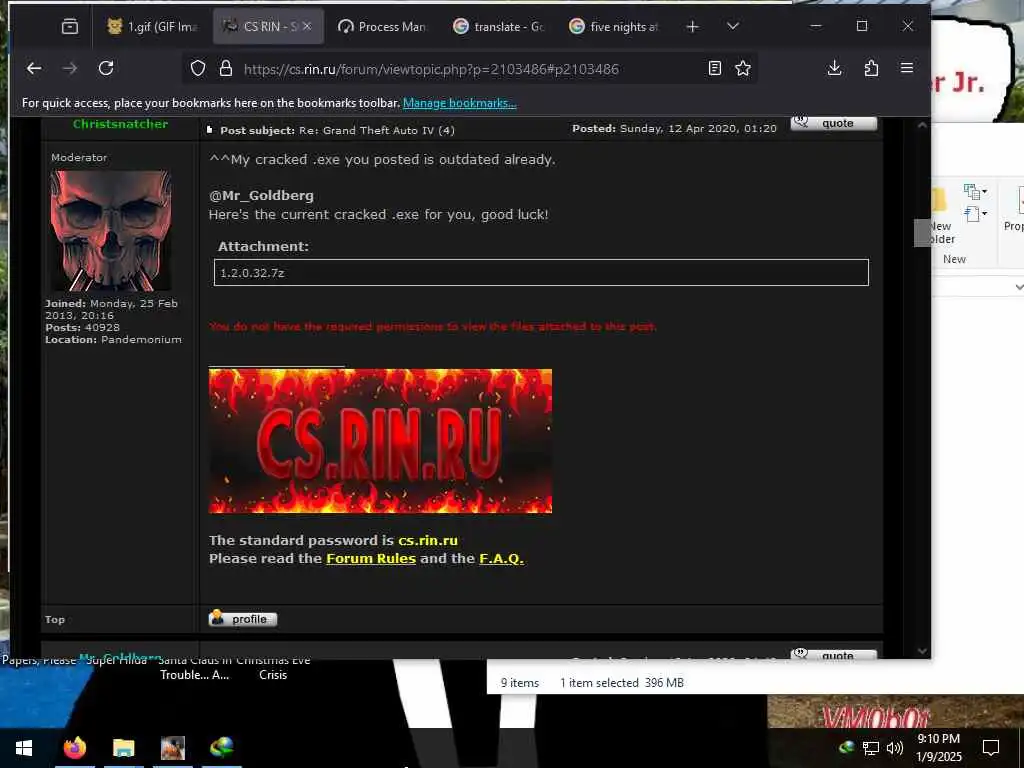This screenshot has width=1024, height=768.
Task: Click the page scrollbar up arrow
Action: click(x=922, y=125)
